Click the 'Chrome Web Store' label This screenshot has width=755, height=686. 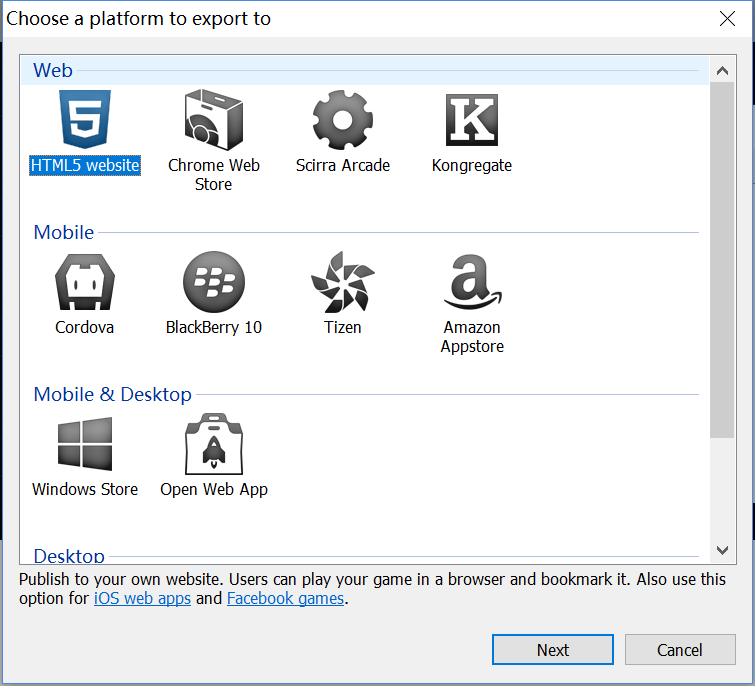click(x=213, y=175)
